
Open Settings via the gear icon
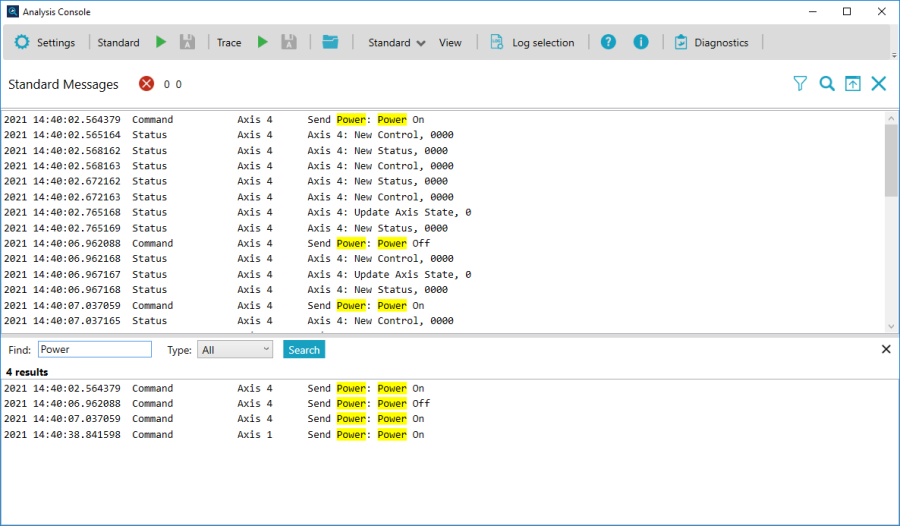tap(22, 42)
